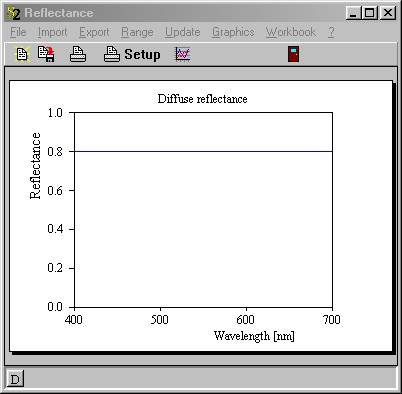
Task: Close the Reflectance window
Action: tap(388, 13)
